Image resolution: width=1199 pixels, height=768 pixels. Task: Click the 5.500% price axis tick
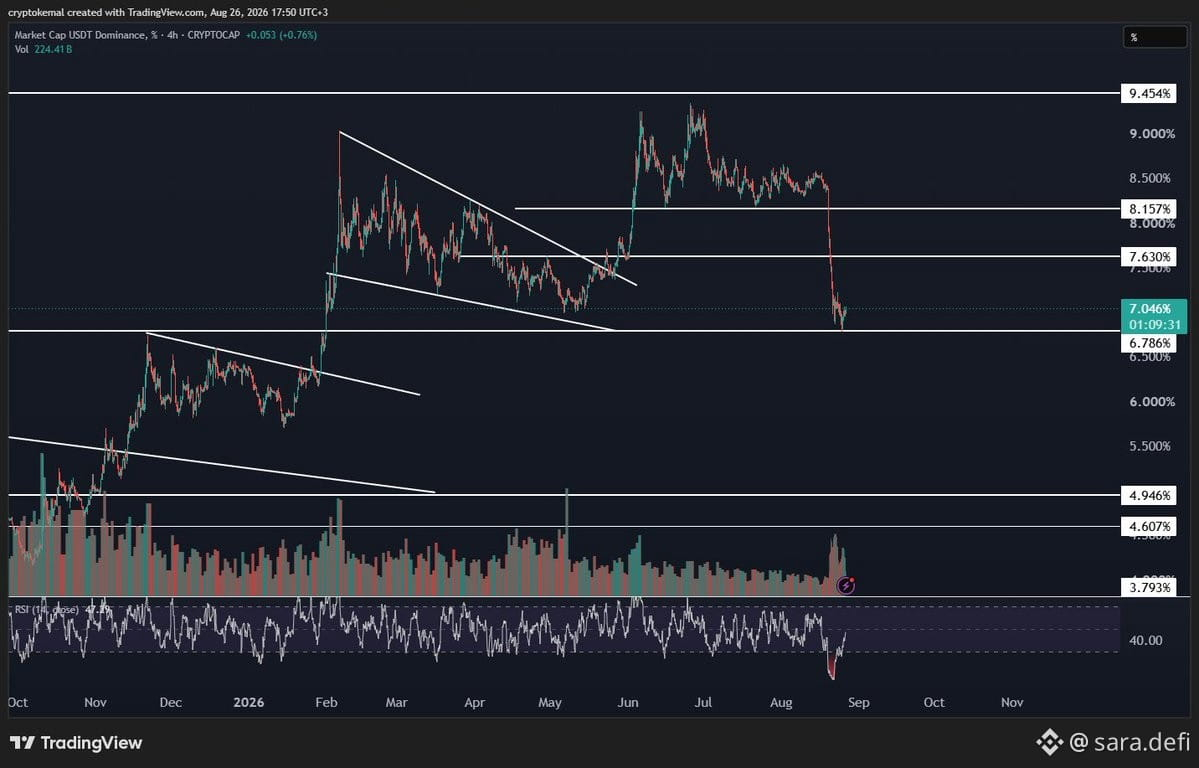click(x=1149, y=446)
